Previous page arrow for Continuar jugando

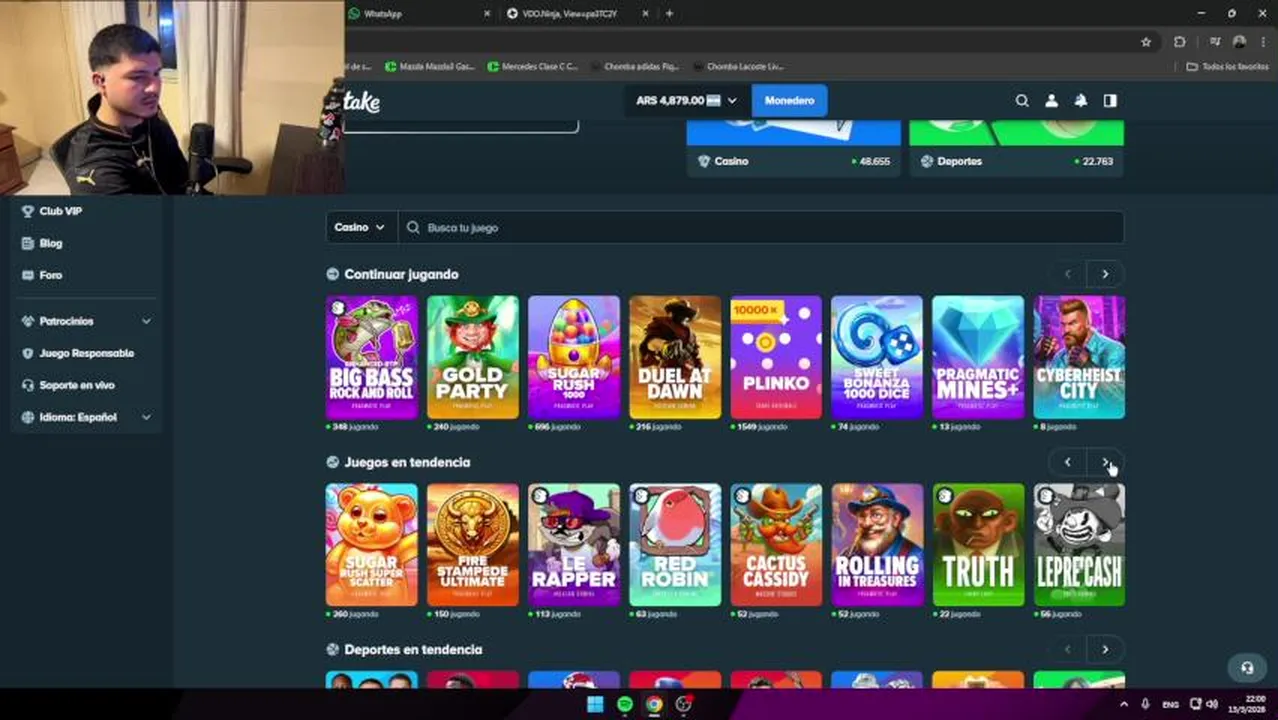[x=1067, y=274]
